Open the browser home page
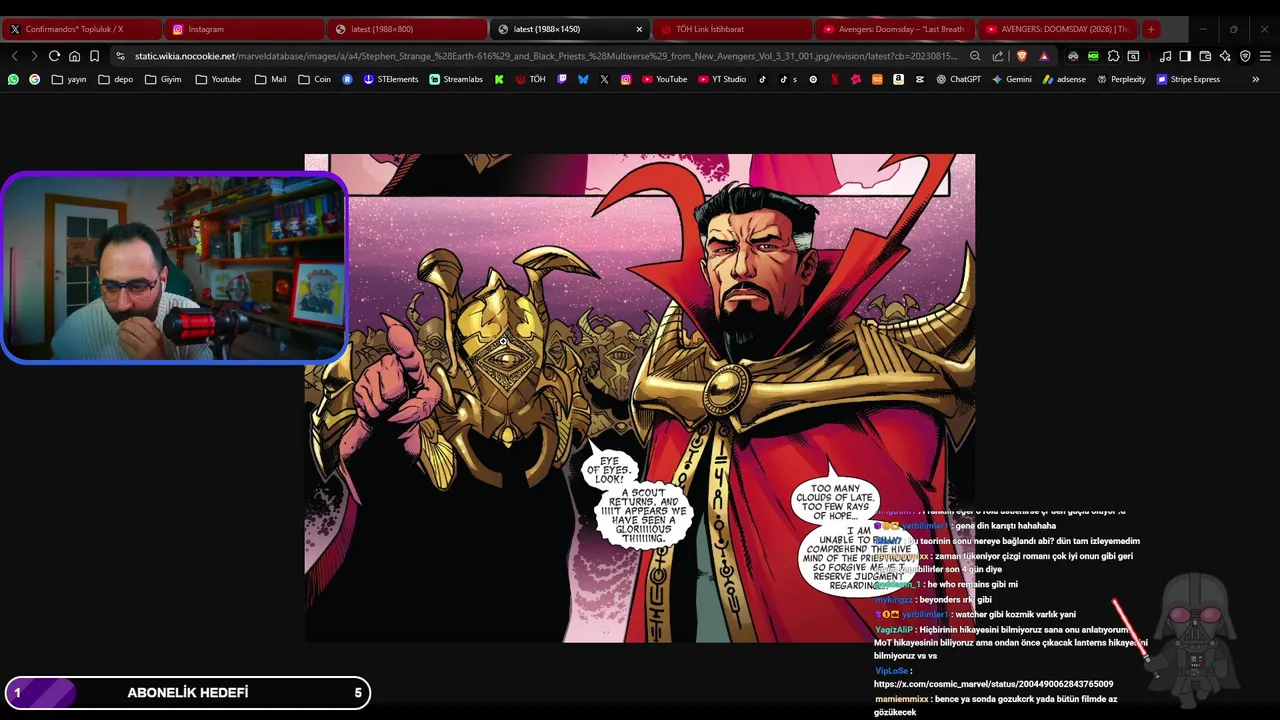This screenshot has width=1280, height=720. pos(74,56)
